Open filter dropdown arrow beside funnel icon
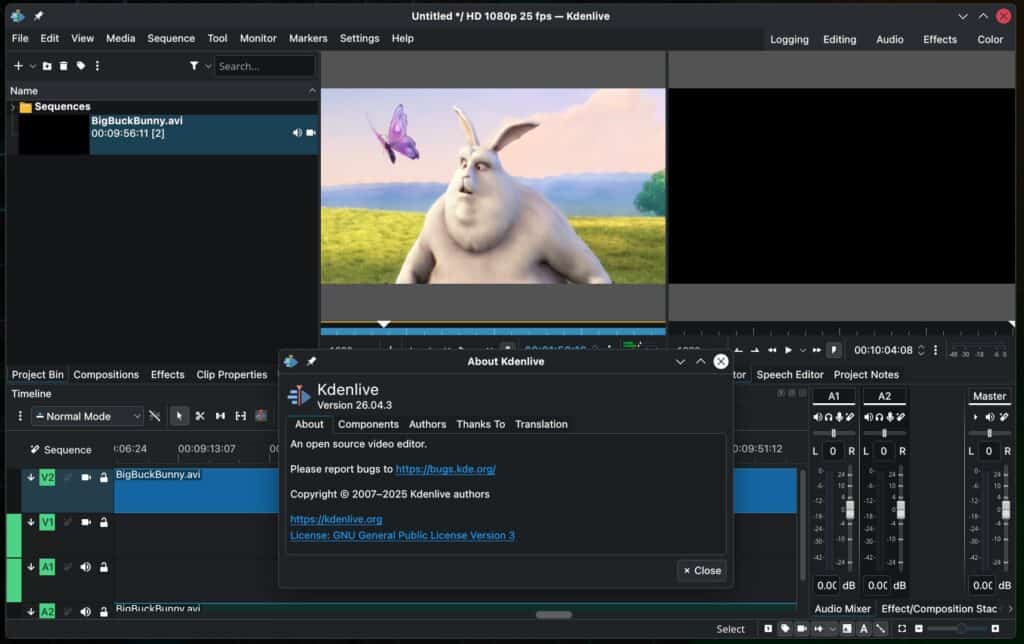The width and height of the screenshot is (1024, 644). [208, 66]
